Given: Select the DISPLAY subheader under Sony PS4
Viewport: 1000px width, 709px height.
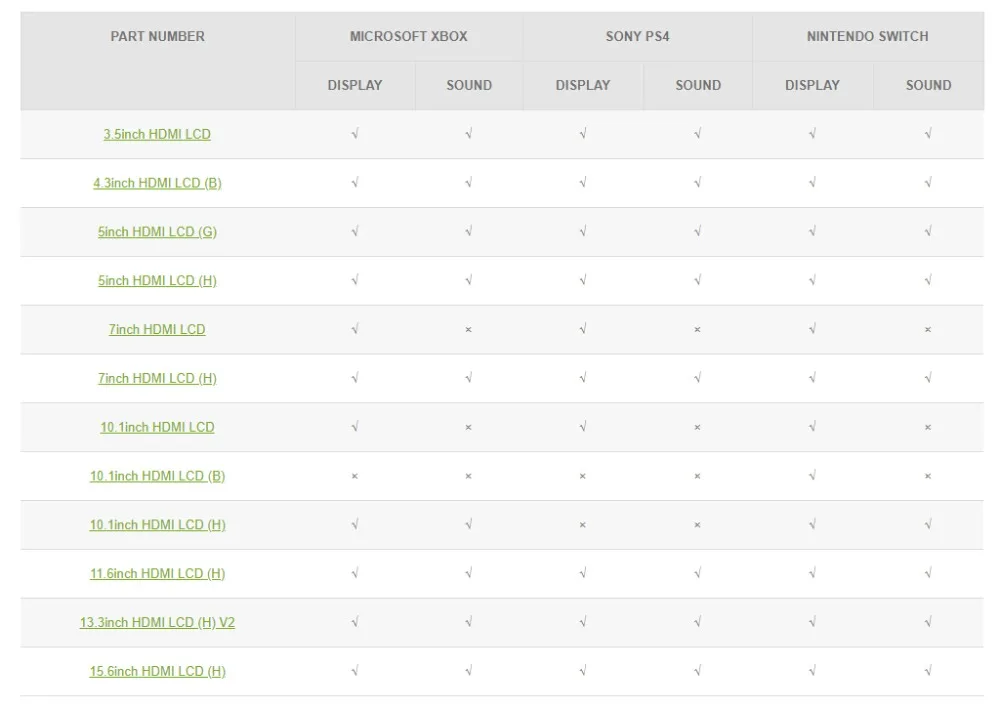Looking at the screenshot, I should pos(583,85).
